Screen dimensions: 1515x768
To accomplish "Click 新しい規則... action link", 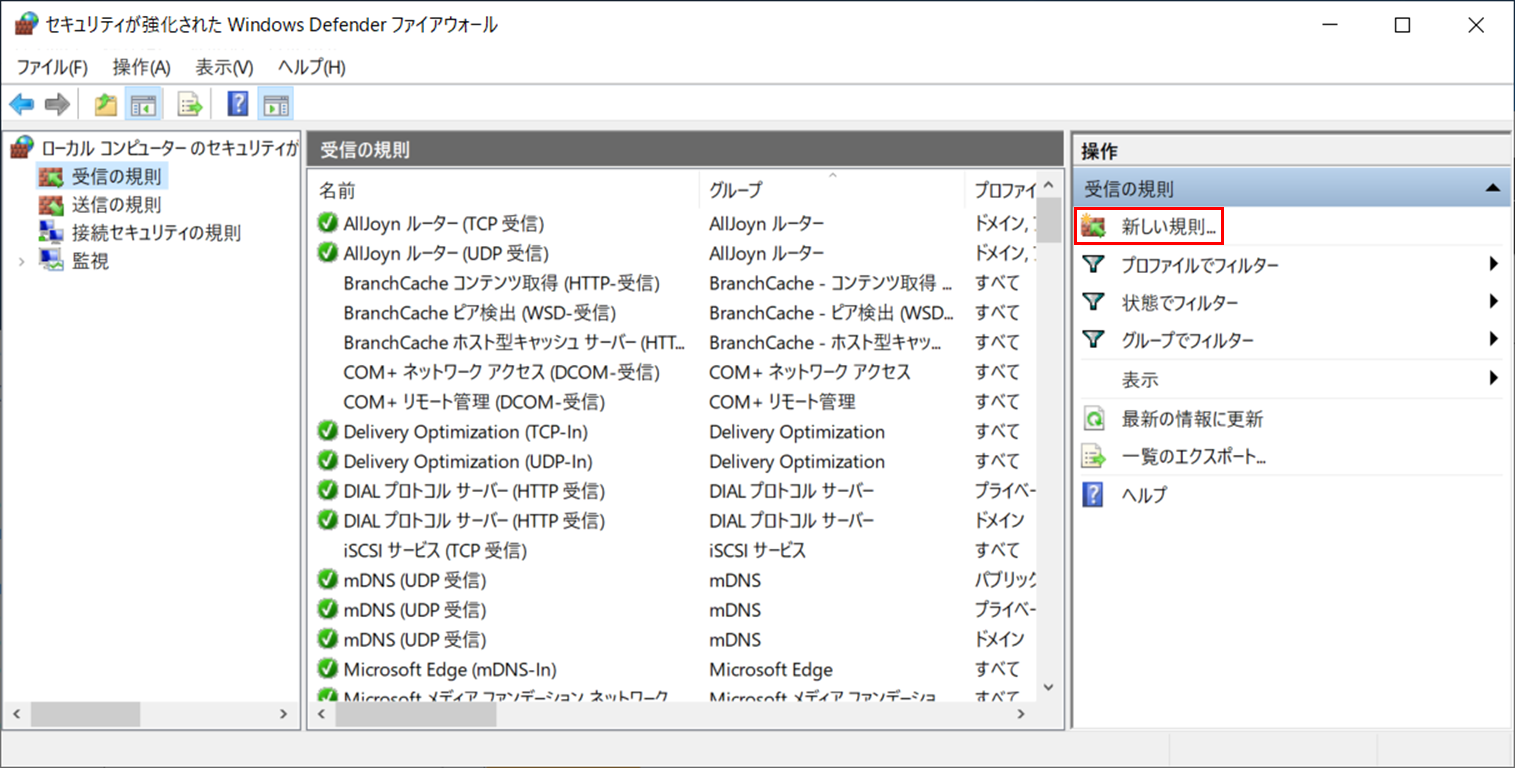I will (1169, 227).
